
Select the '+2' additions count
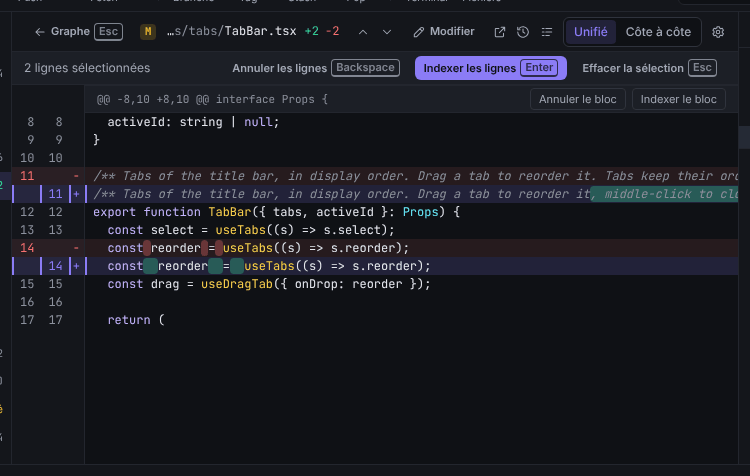click(x=311, y=32)
